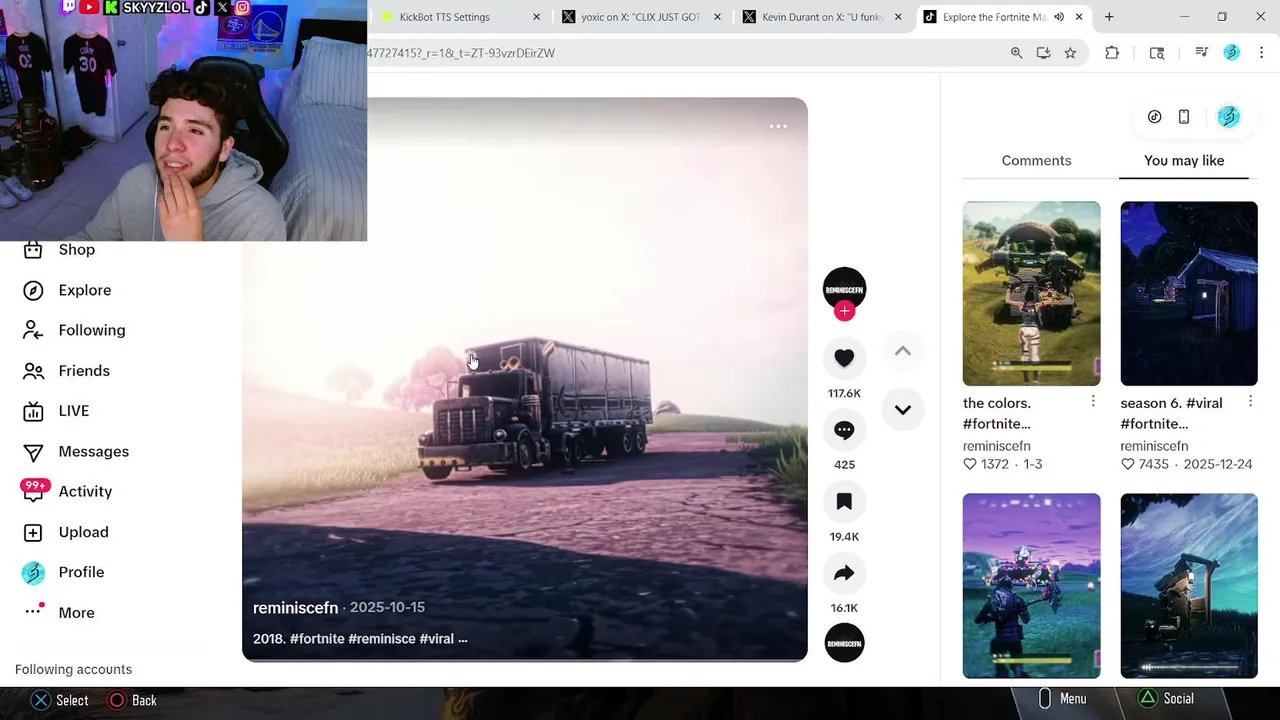The height and width of the screenshot is (720, 1280).
Task: Play 'season 6. #viral' video thumbnail
Action: pos(1189,293)
